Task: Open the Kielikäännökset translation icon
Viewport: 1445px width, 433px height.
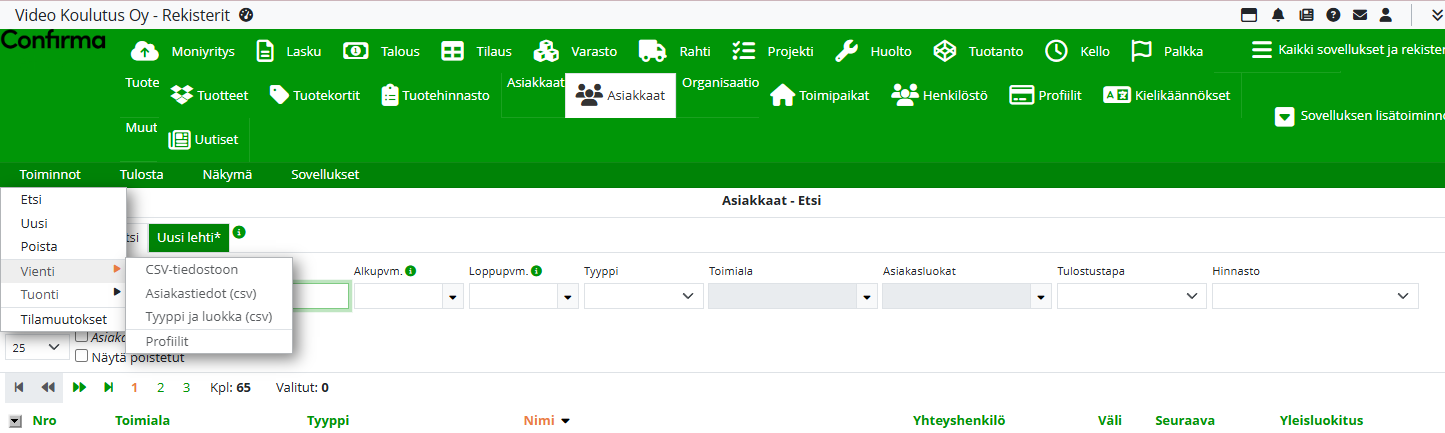Action: [x=1116, y=95]
